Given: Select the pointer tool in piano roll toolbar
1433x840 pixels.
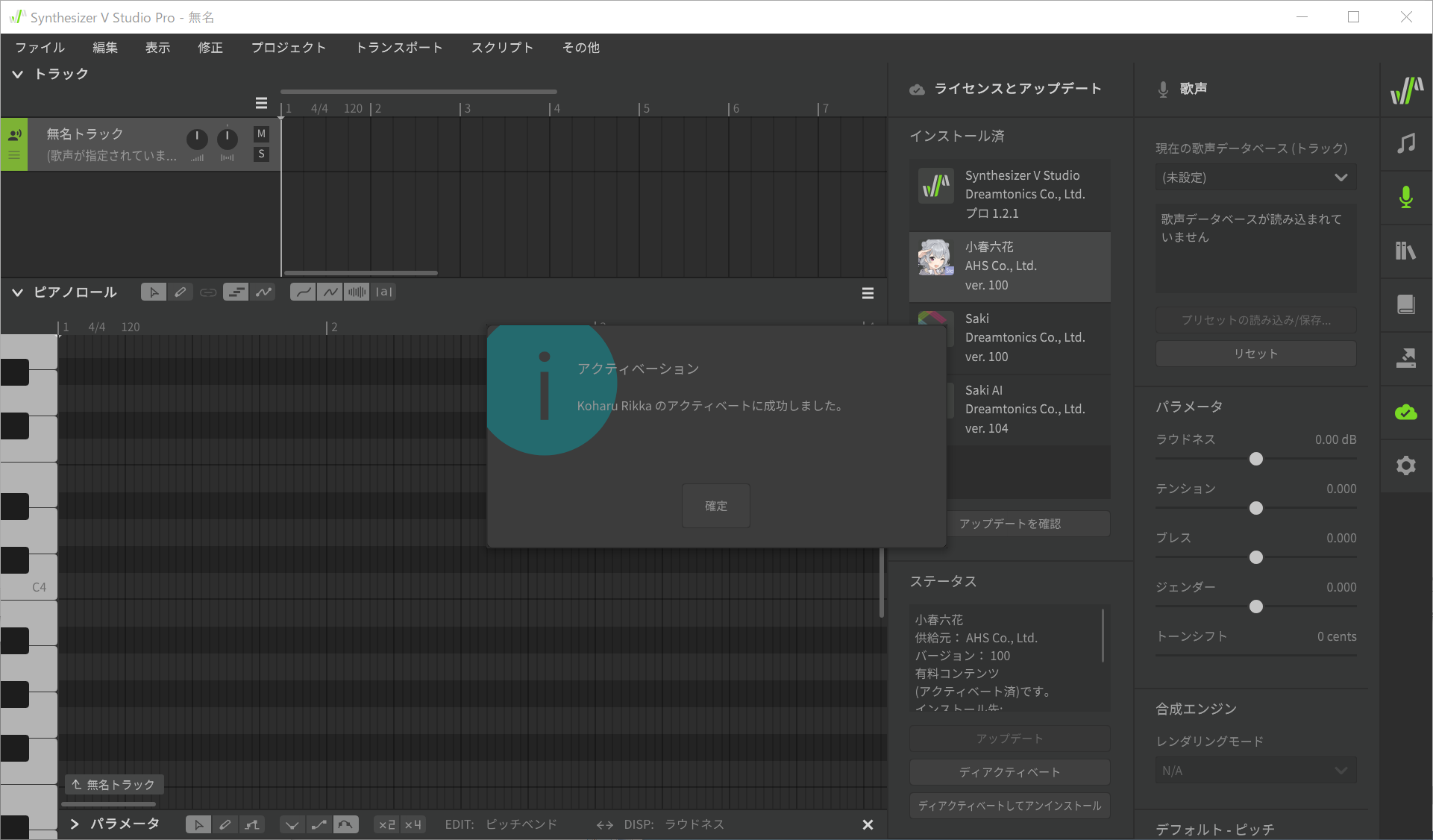Looking at the screenshot, I should [x=154, y=292].
